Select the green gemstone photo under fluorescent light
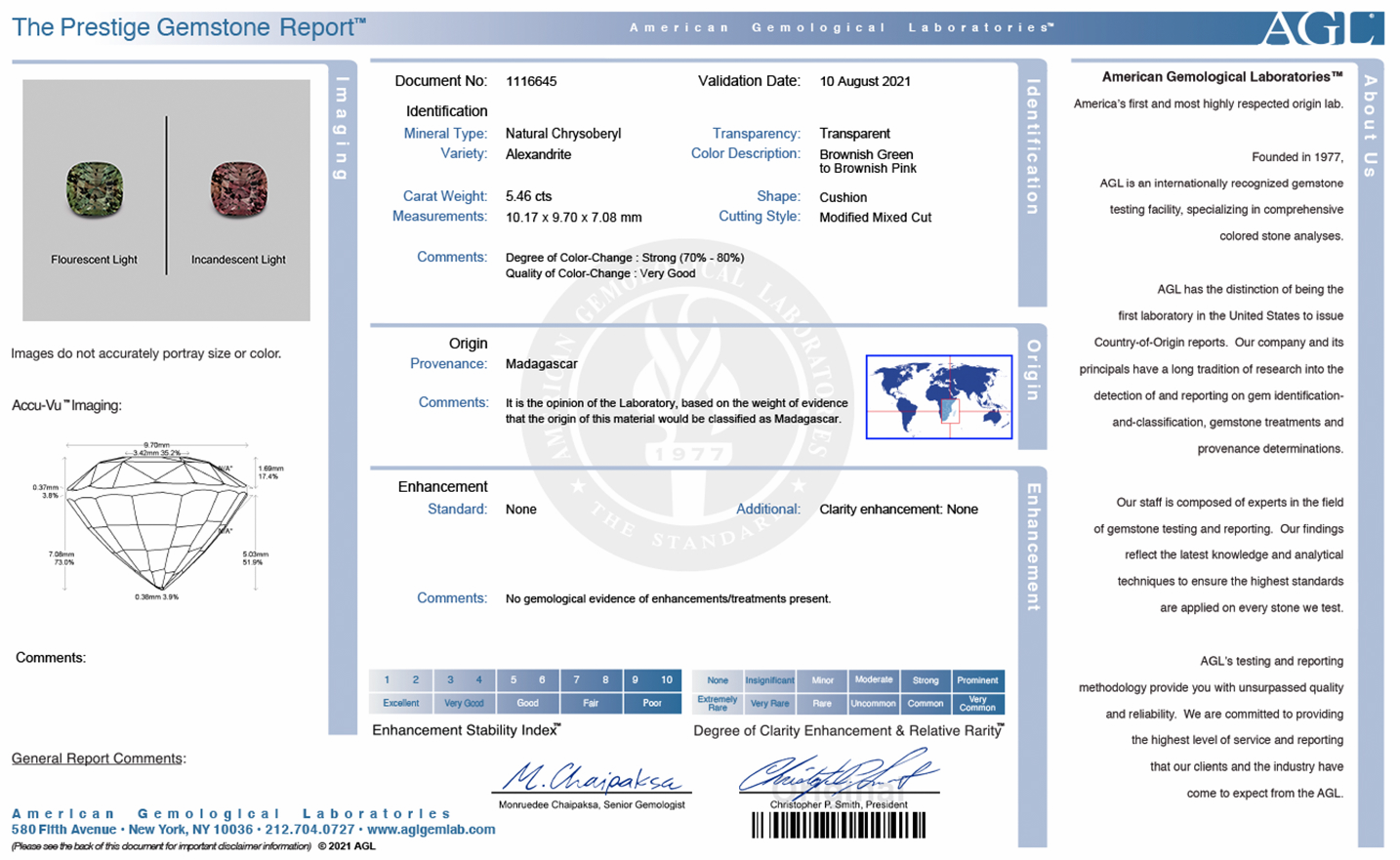This screenshot has width=1400, height=860. [x=95, y=189]
